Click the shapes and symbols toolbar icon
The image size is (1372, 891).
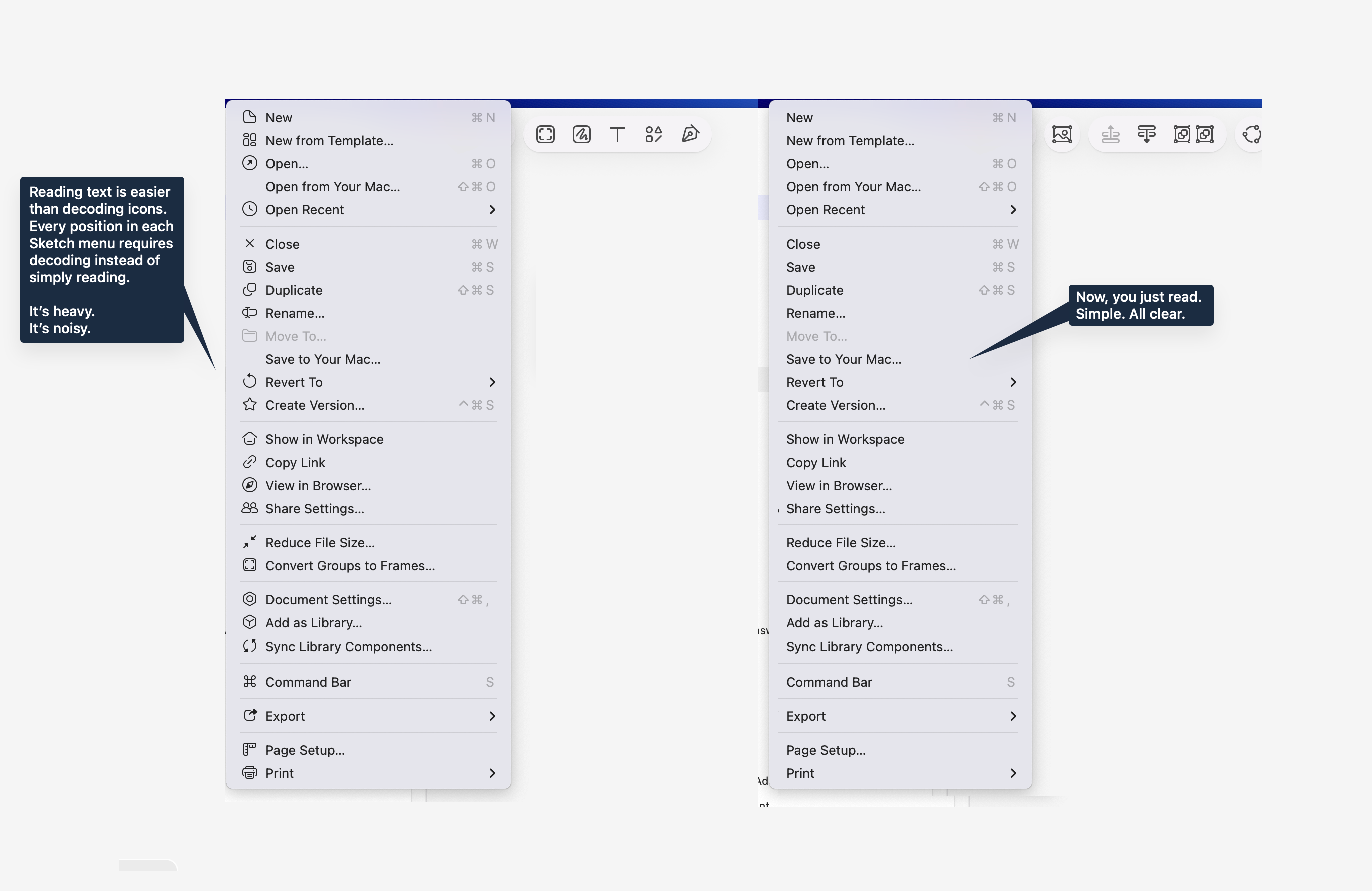click(653, 134)
